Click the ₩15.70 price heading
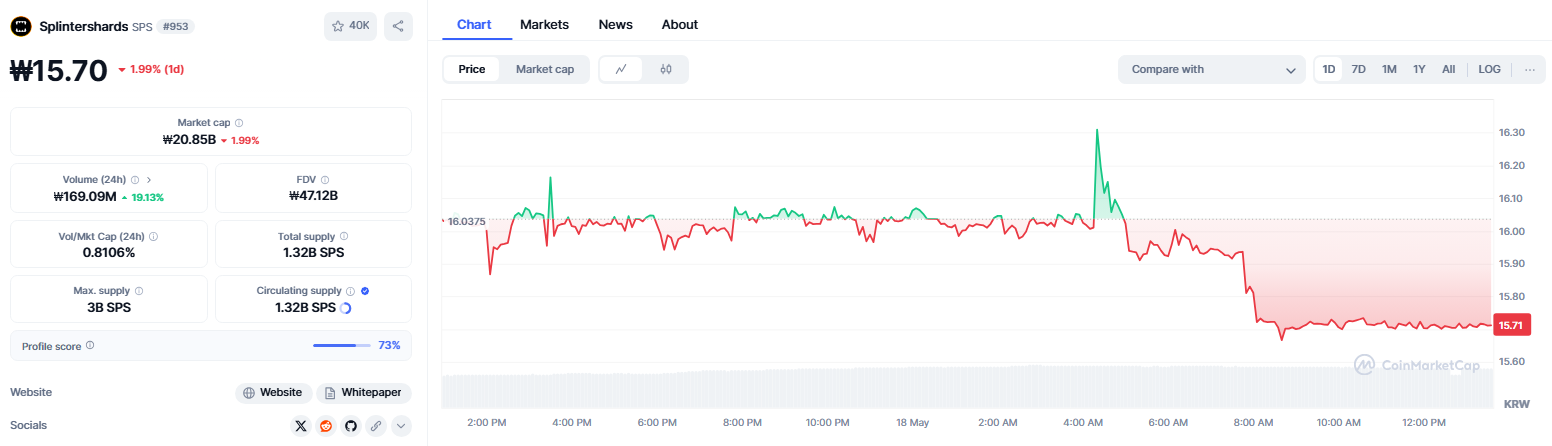This screenshot has height=446, width=1552. 58,69
